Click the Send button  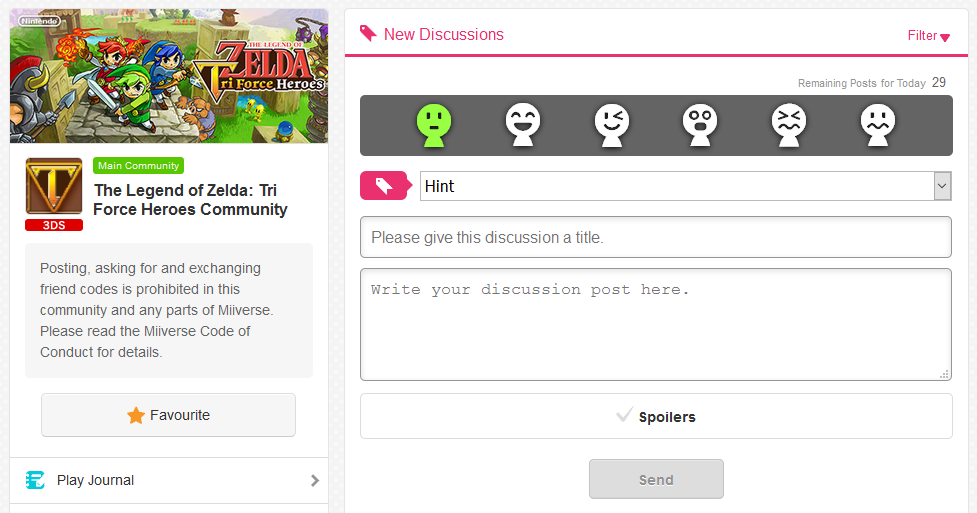click(x=656, y=479)
